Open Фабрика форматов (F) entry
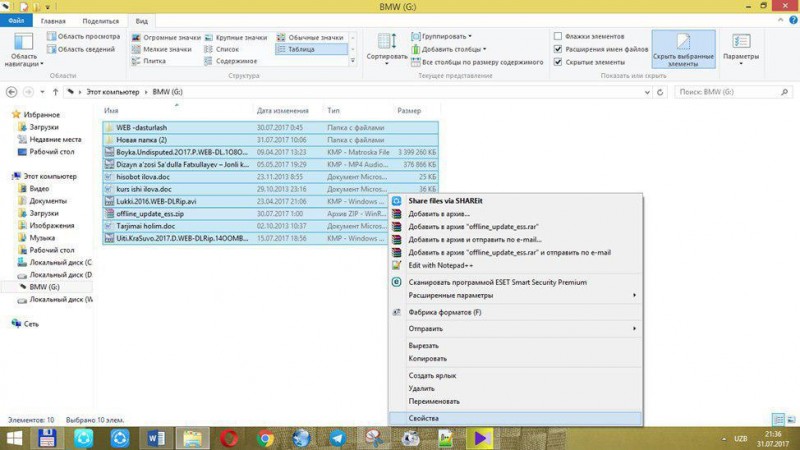Screen dimensions: 800x450 coord(515,312)
